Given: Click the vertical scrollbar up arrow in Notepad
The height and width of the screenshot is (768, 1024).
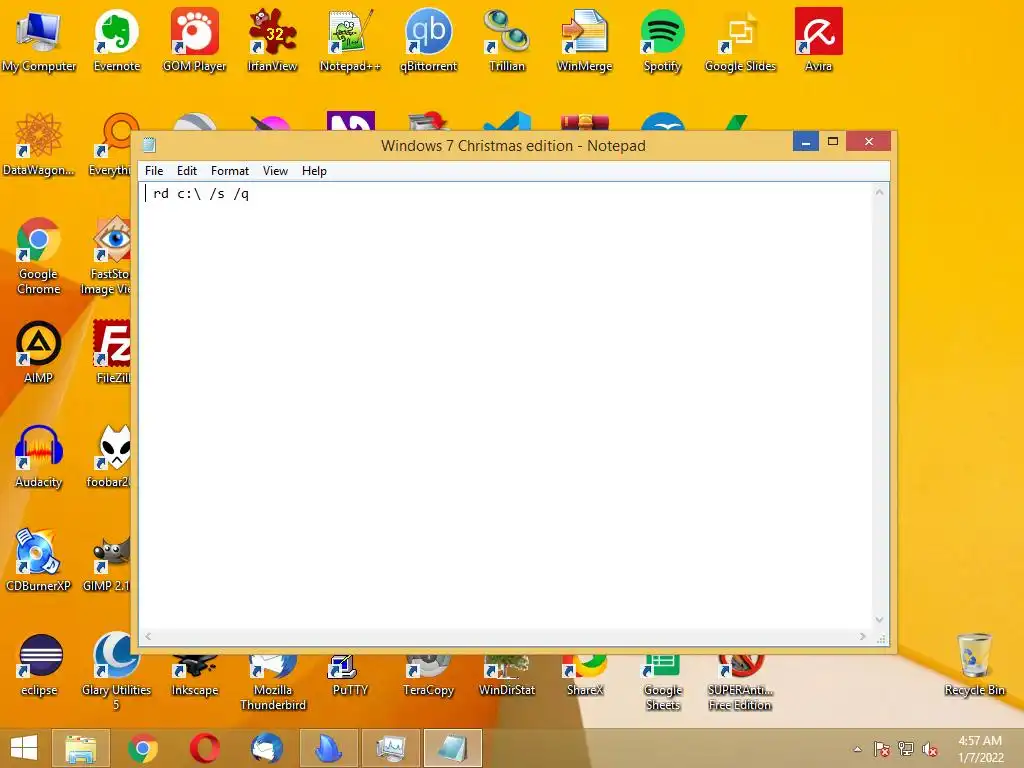Looking at the screenshot, I should point(880,192).
